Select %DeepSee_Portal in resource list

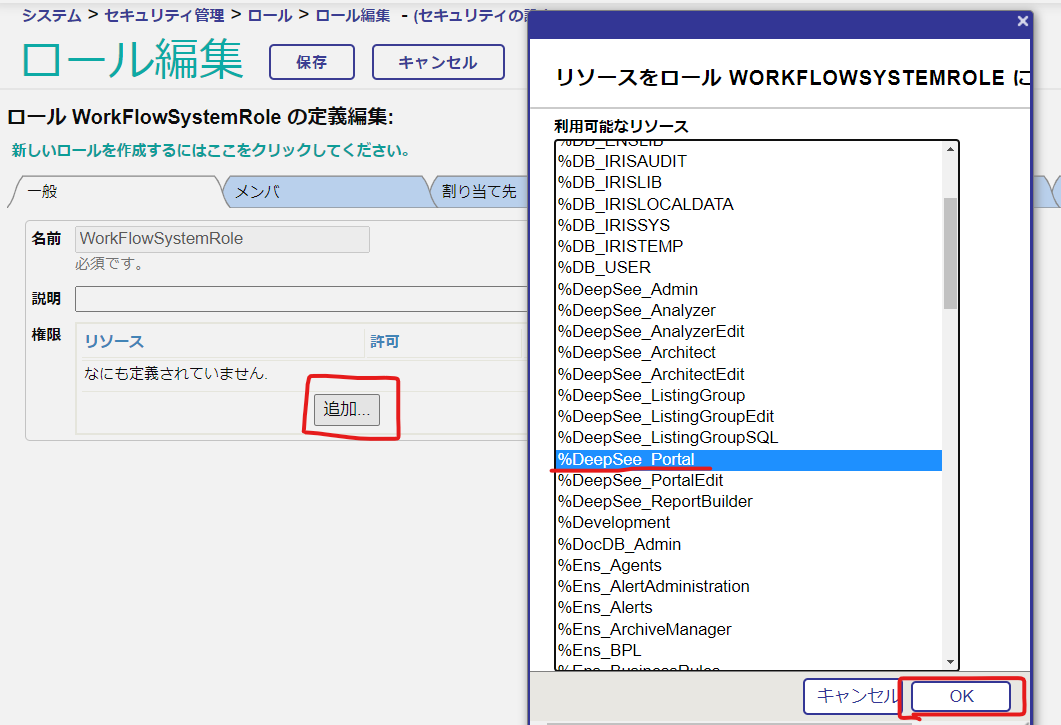click(x=626, y=459)
